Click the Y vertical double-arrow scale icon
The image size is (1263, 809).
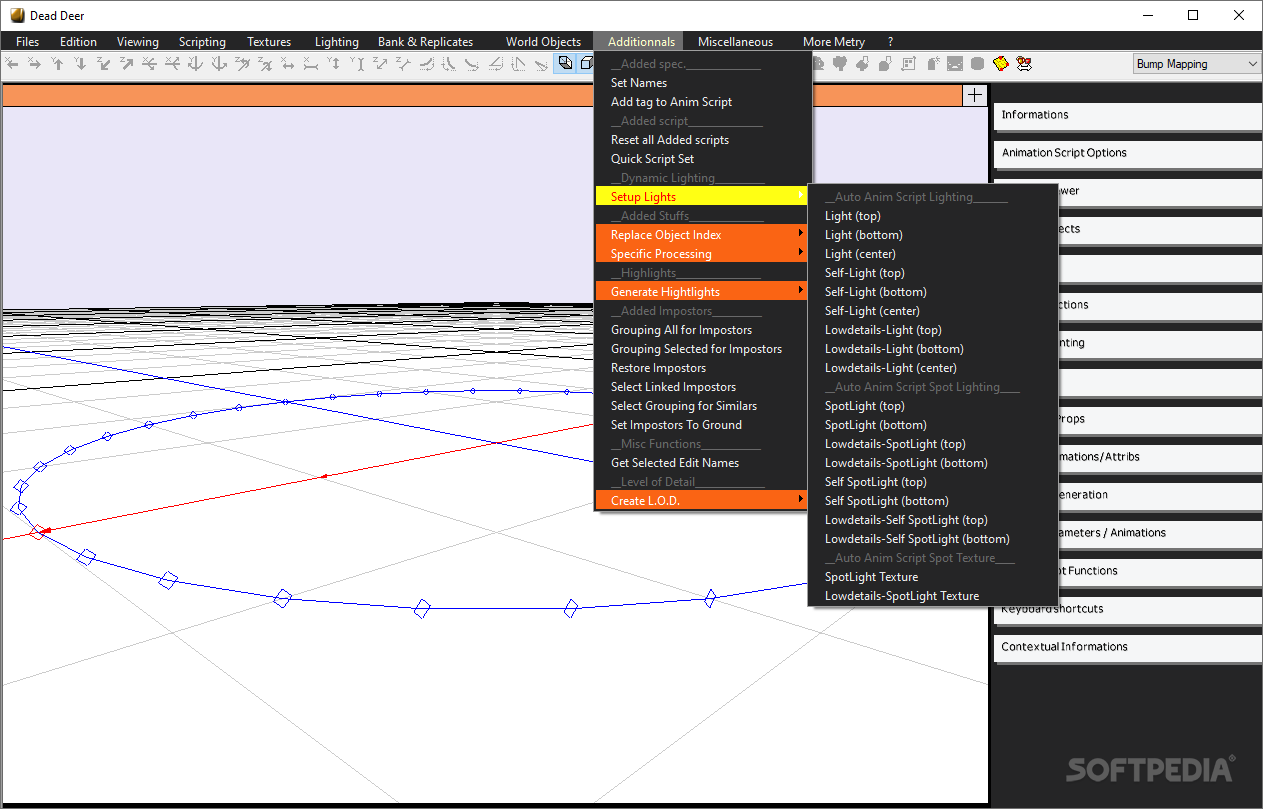pos(334,63)
